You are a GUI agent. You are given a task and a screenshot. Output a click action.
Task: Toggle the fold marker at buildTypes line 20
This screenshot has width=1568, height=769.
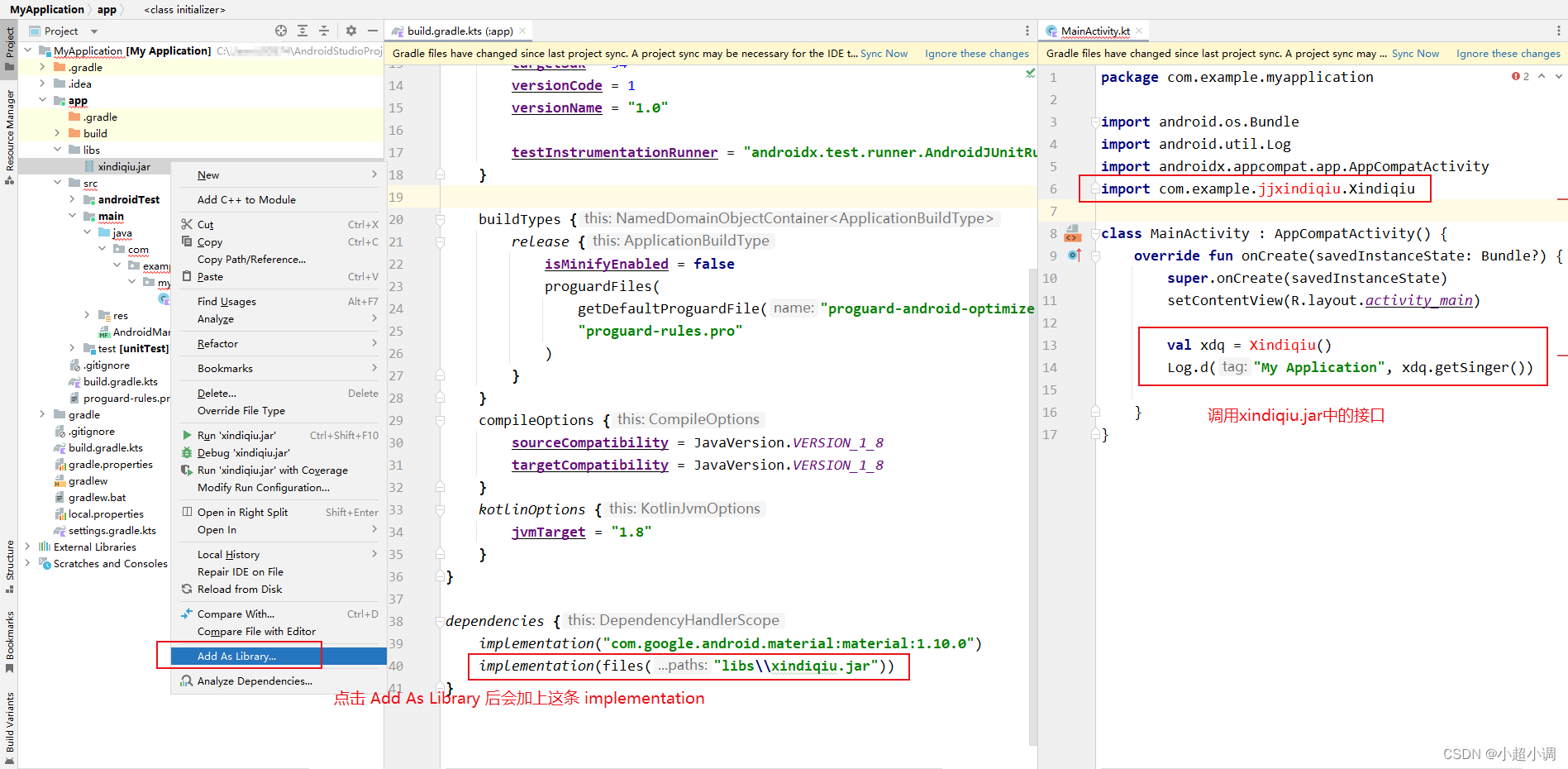(440, 219)
